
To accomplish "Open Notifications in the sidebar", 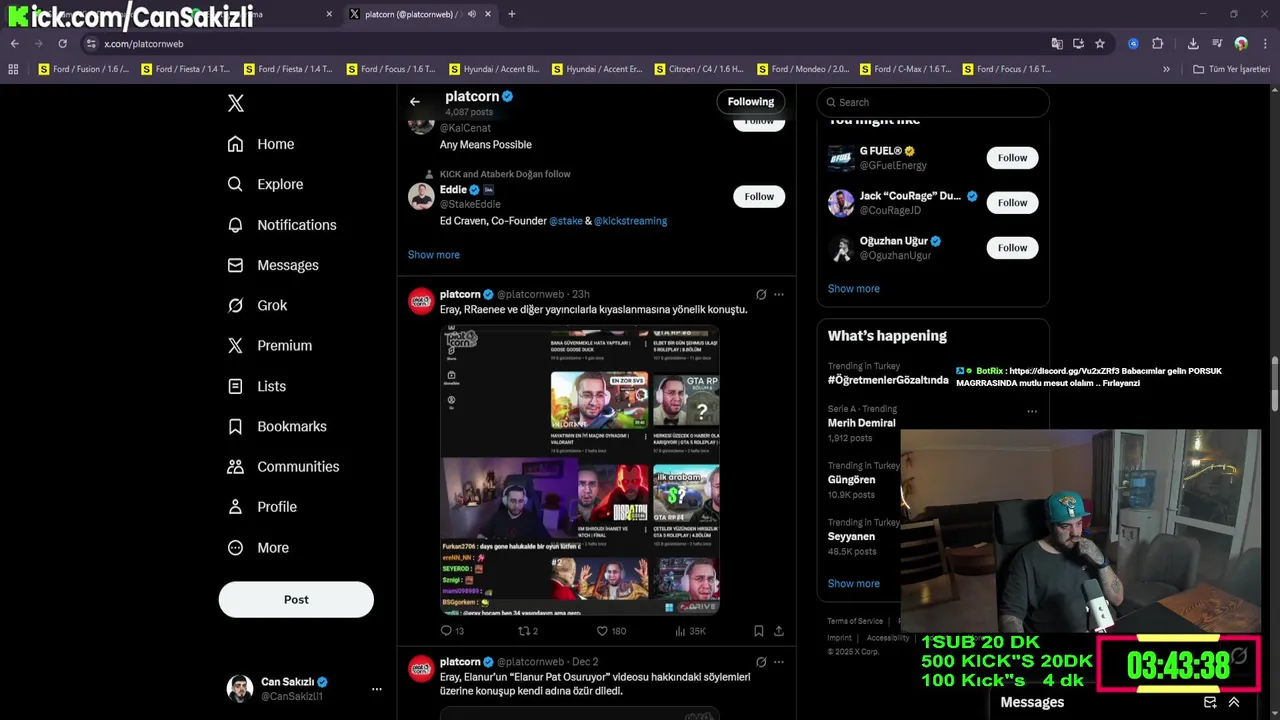I will click(x=282, y=225).
